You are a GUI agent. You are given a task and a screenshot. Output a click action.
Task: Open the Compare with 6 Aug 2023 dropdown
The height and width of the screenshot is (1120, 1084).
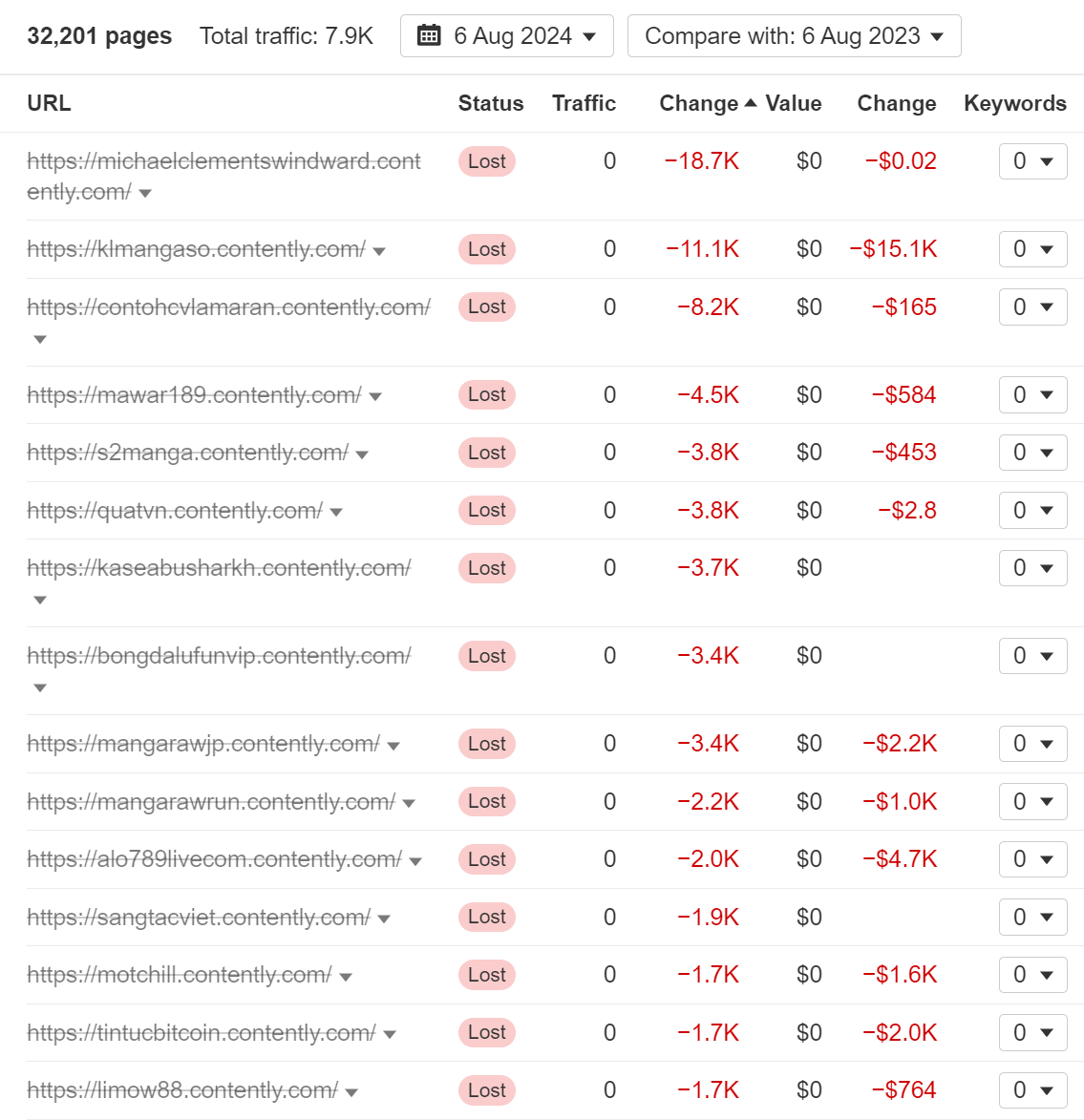[x=794, y=35]
